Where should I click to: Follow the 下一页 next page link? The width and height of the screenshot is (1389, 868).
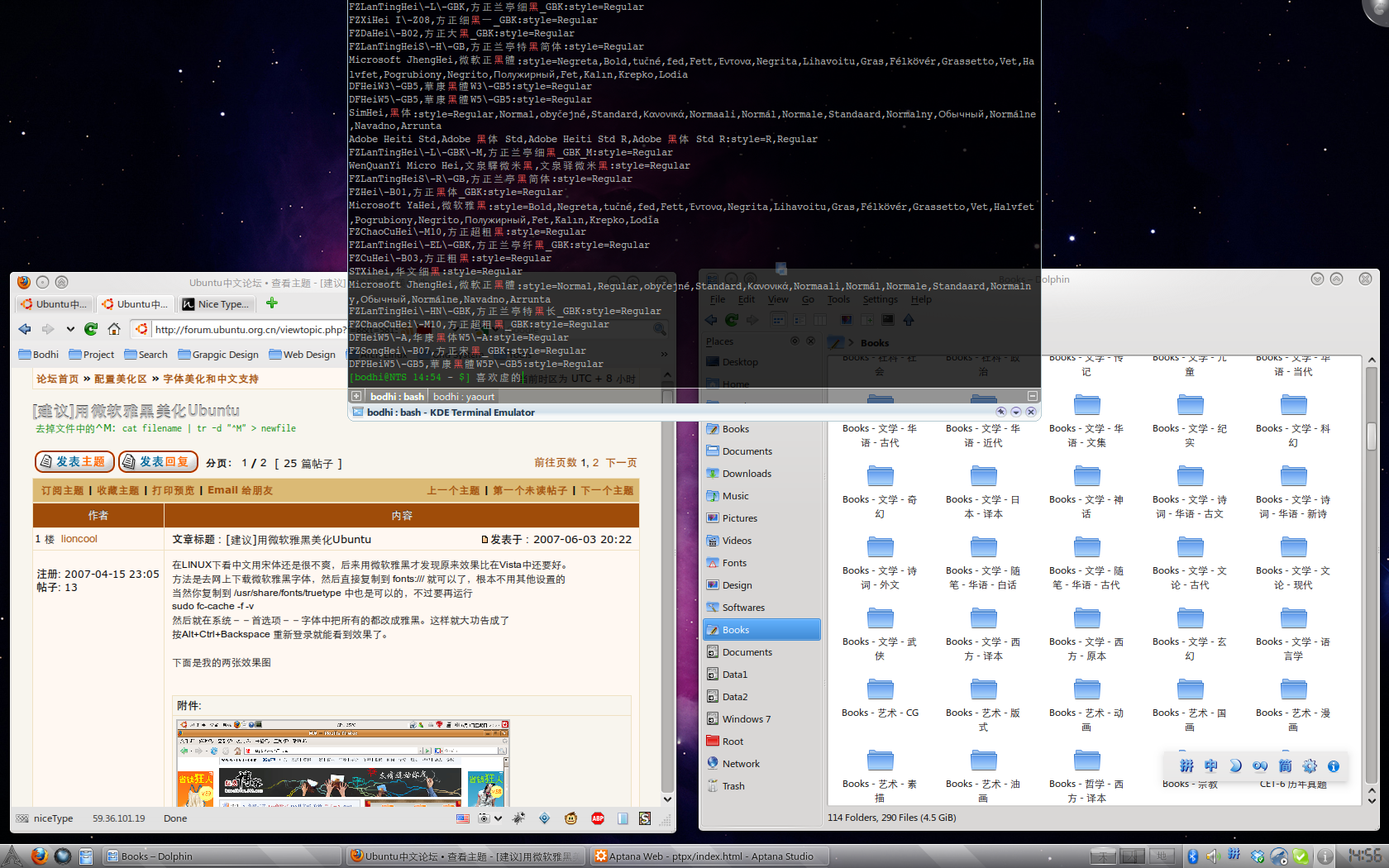pos(621,463)
